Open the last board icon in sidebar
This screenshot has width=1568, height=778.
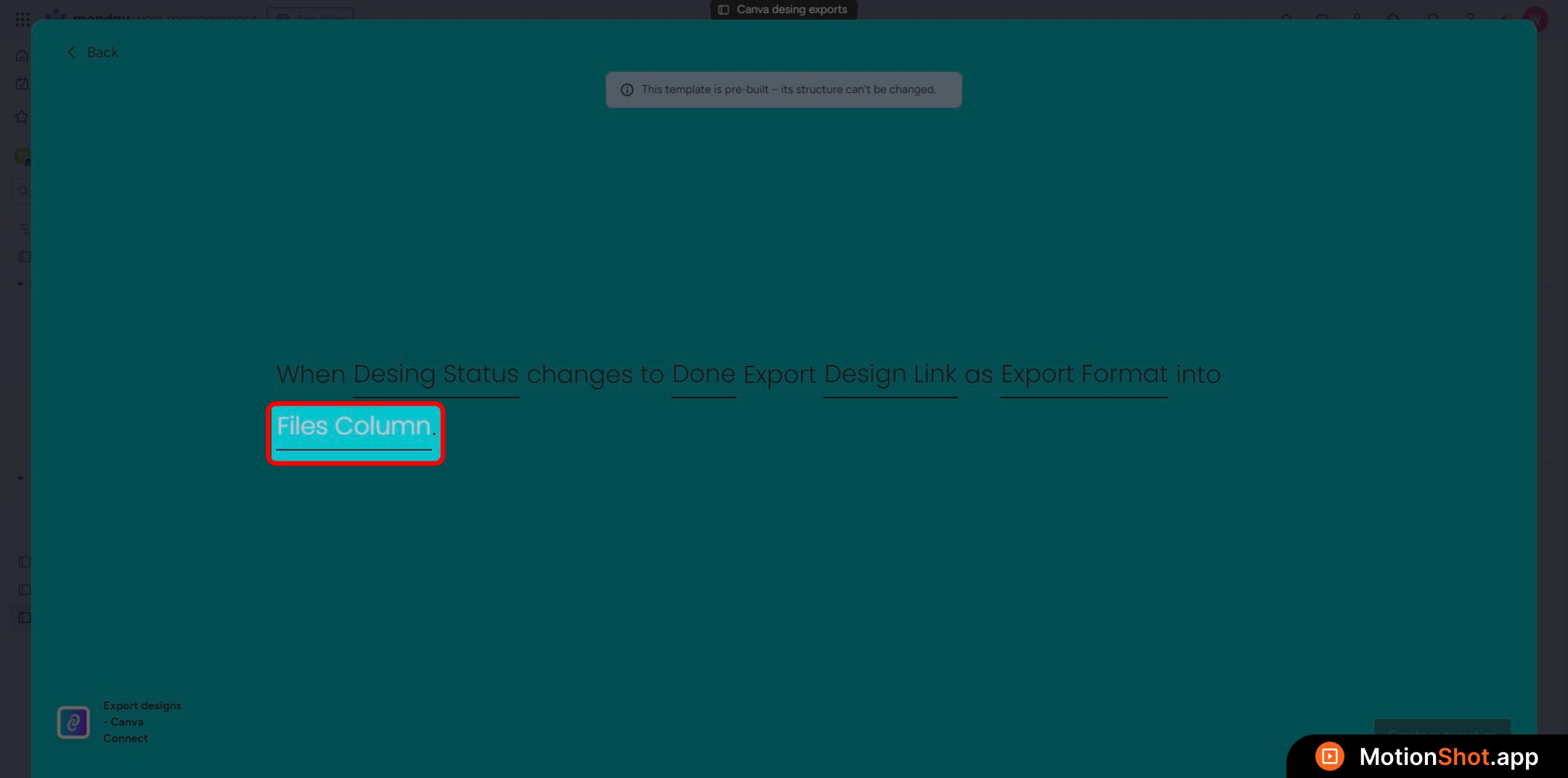[24, 618]
